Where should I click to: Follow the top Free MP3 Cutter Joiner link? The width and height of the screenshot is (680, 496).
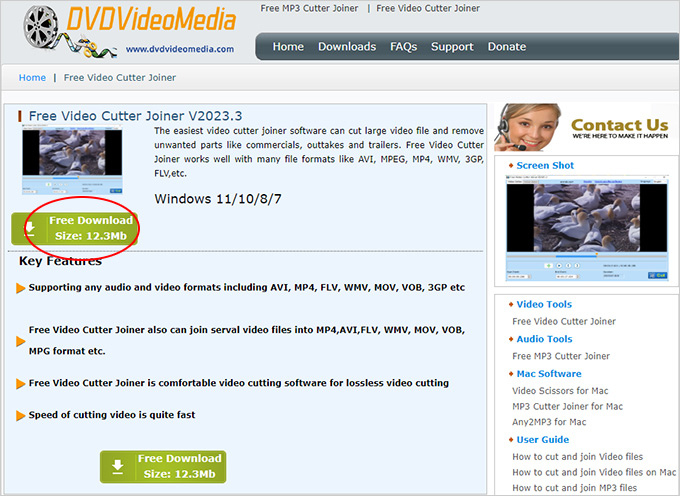(x=309, y=8)
